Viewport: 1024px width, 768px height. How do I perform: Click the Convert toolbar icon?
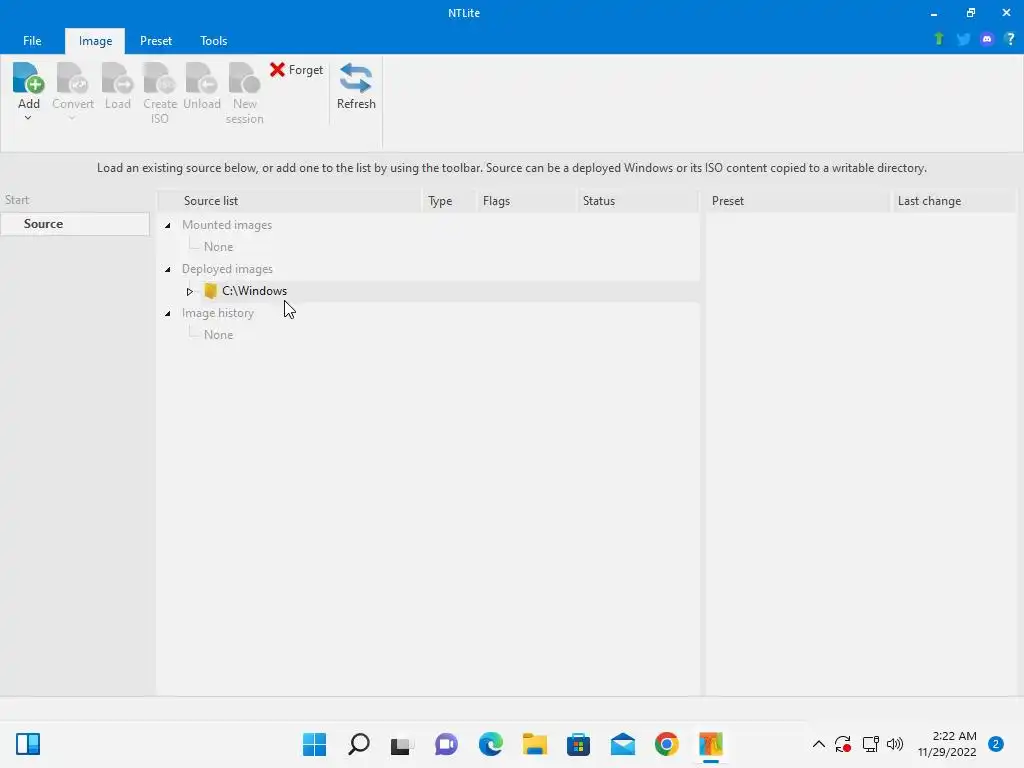coord(72,78)
